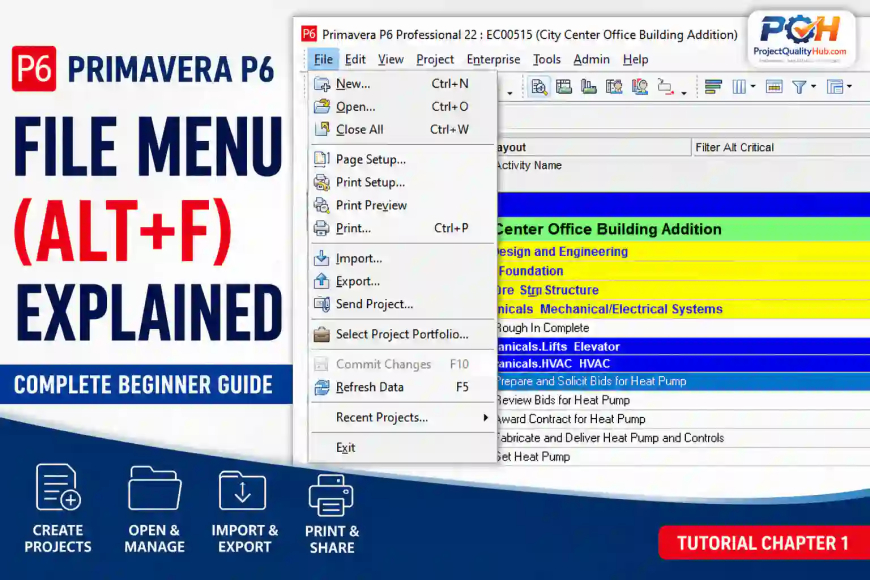The height and width of the screenshot is (580, 870).
Task: Choose Refresh Data in File menu
Action: [x=402, y=387]
